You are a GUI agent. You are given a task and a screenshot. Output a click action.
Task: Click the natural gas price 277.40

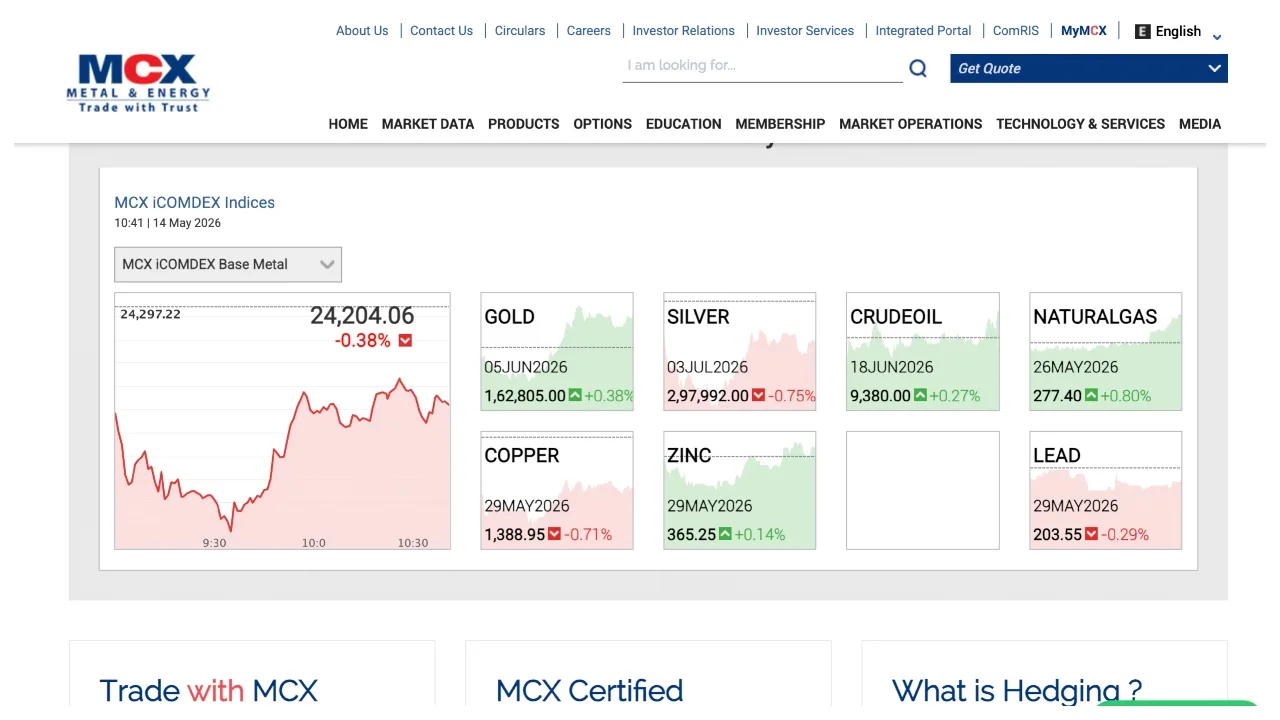click(x=1057, y=396)
